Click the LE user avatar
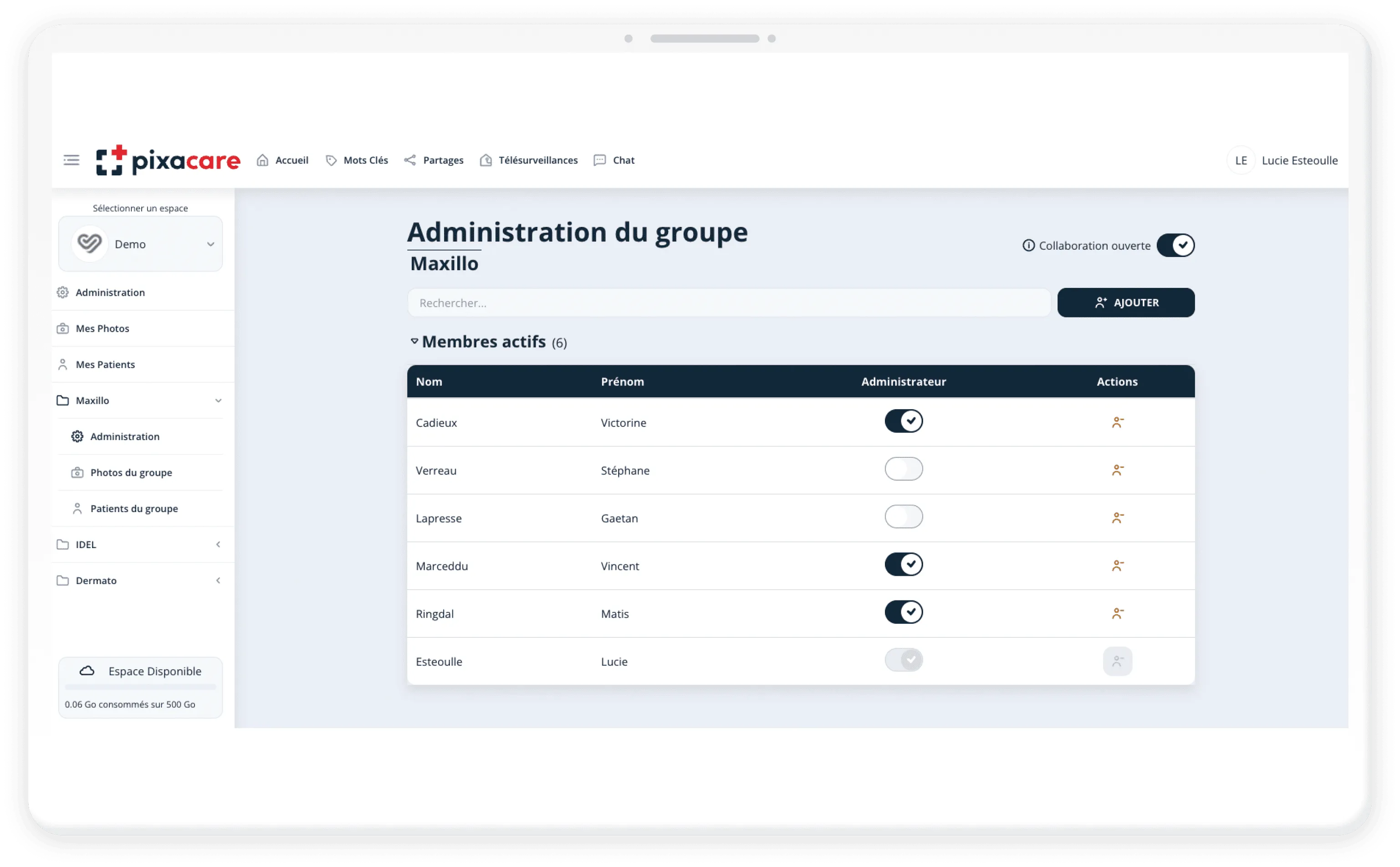 [1241, 160]
